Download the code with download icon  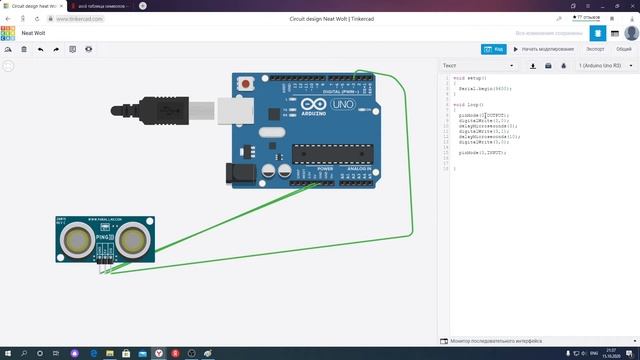tap(533, 66)
